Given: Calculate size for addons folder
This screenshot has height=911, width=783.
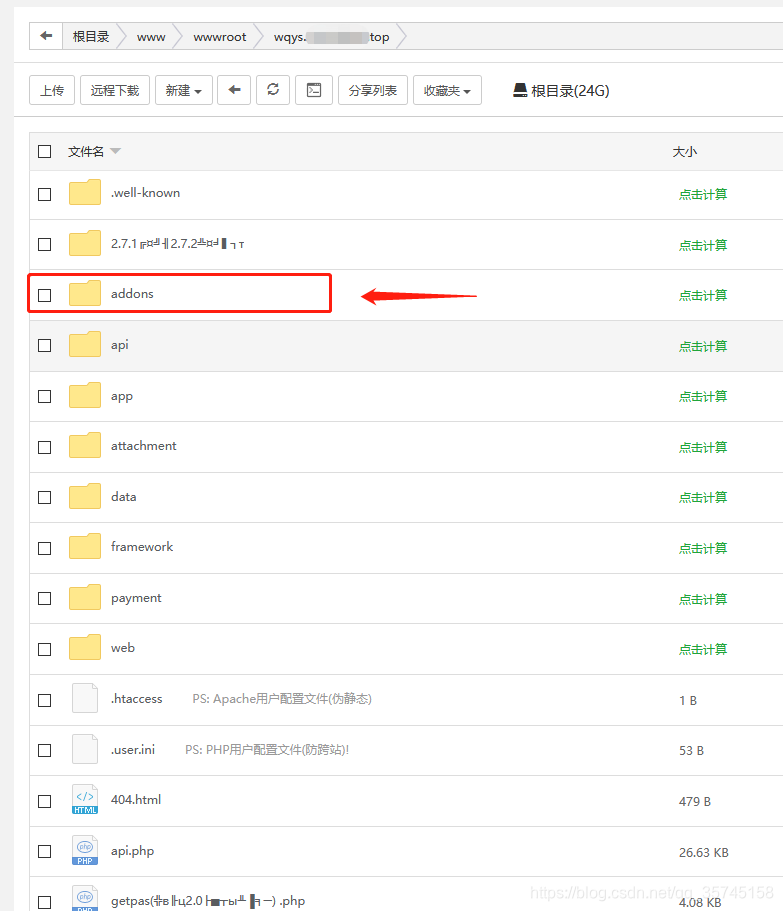Looking at the screenshot, I should (703, 295).
